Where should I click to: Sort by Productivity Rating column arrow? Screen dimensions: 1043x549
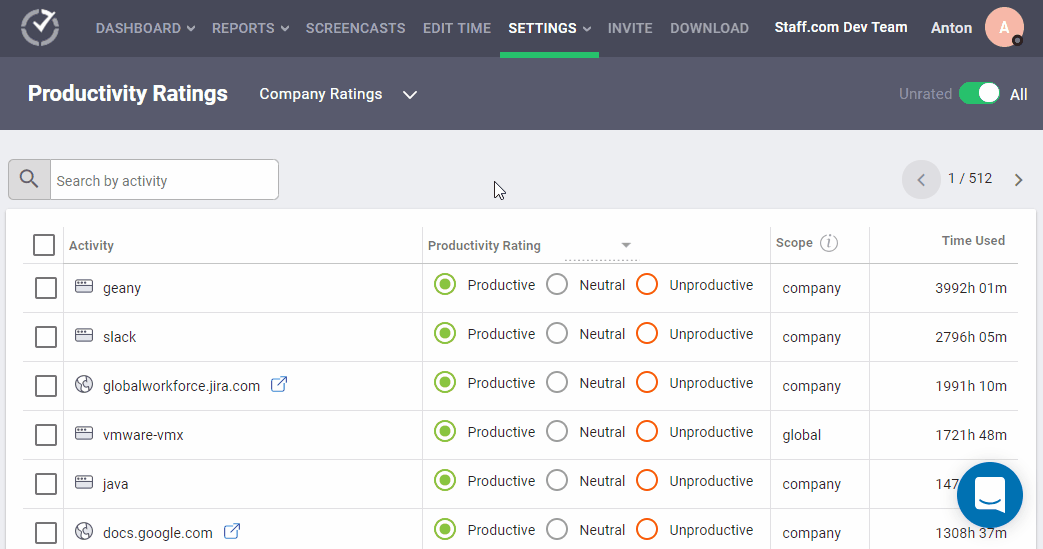click(x=626, y=245)
